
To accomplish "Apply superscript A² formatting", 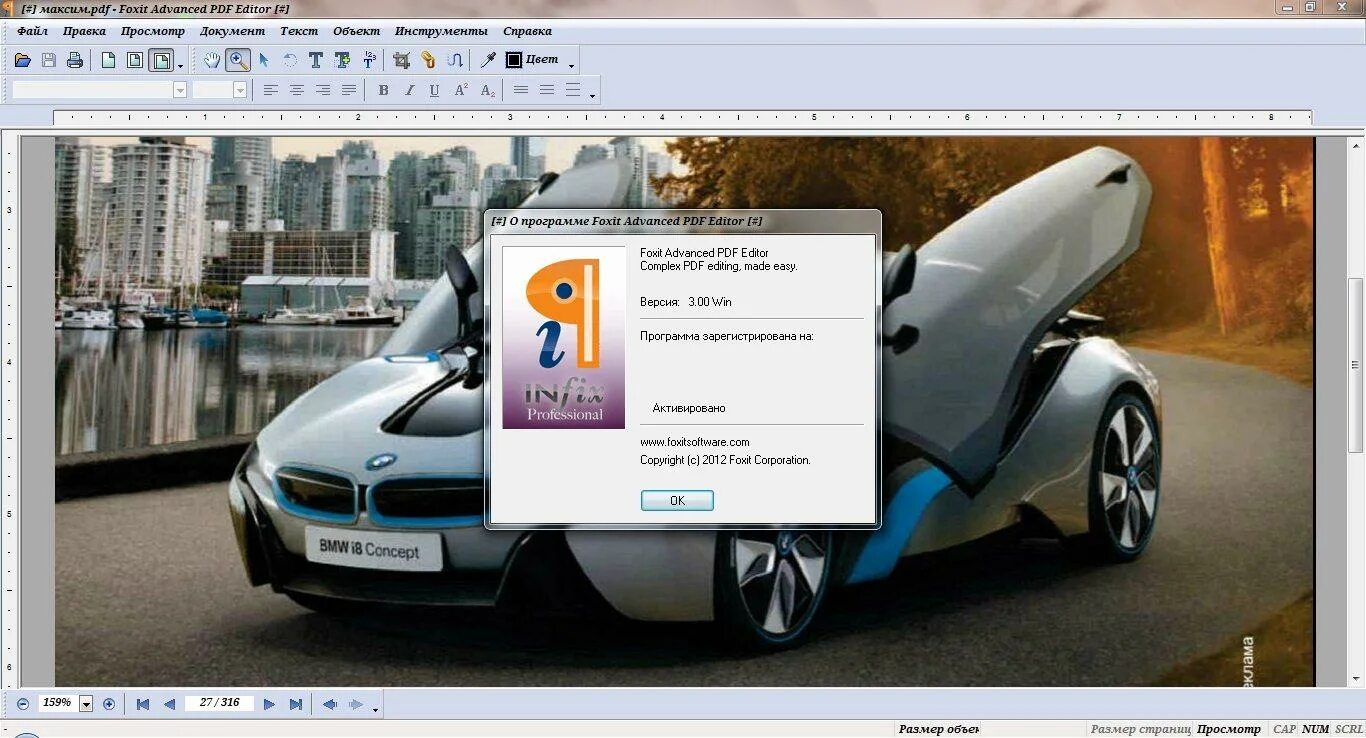I will 461,90.
